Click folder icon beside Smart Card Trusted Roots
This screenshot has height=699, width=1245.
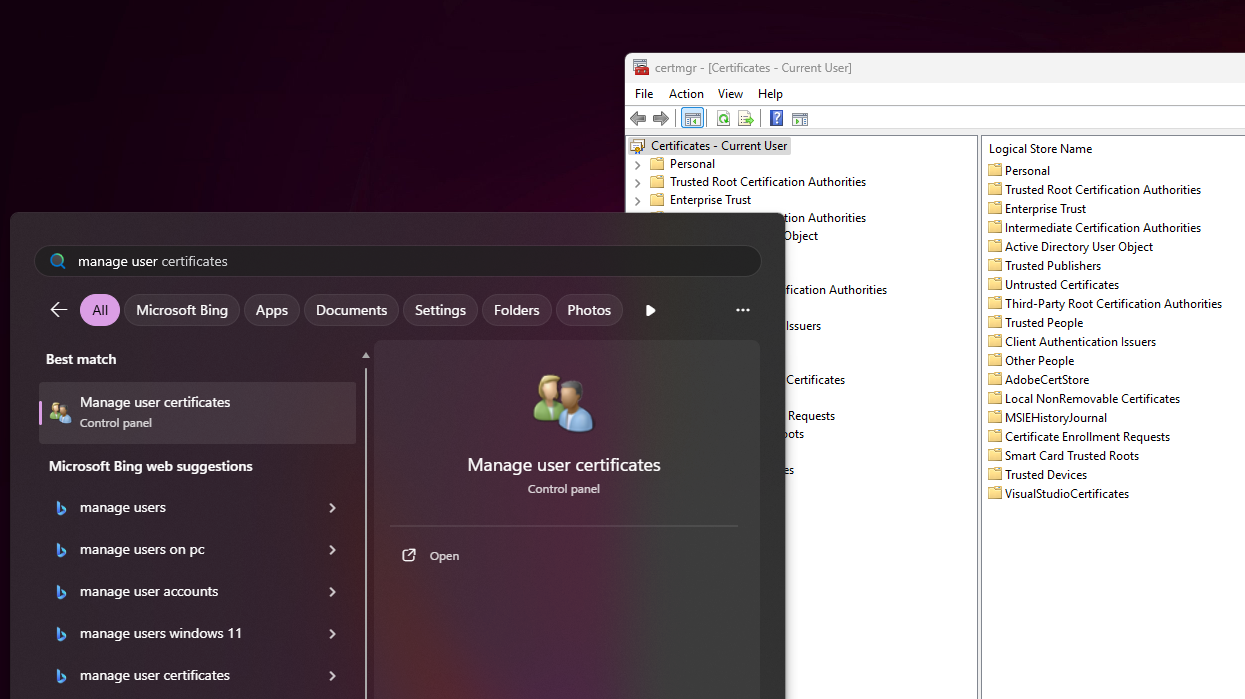coord(995,455)
